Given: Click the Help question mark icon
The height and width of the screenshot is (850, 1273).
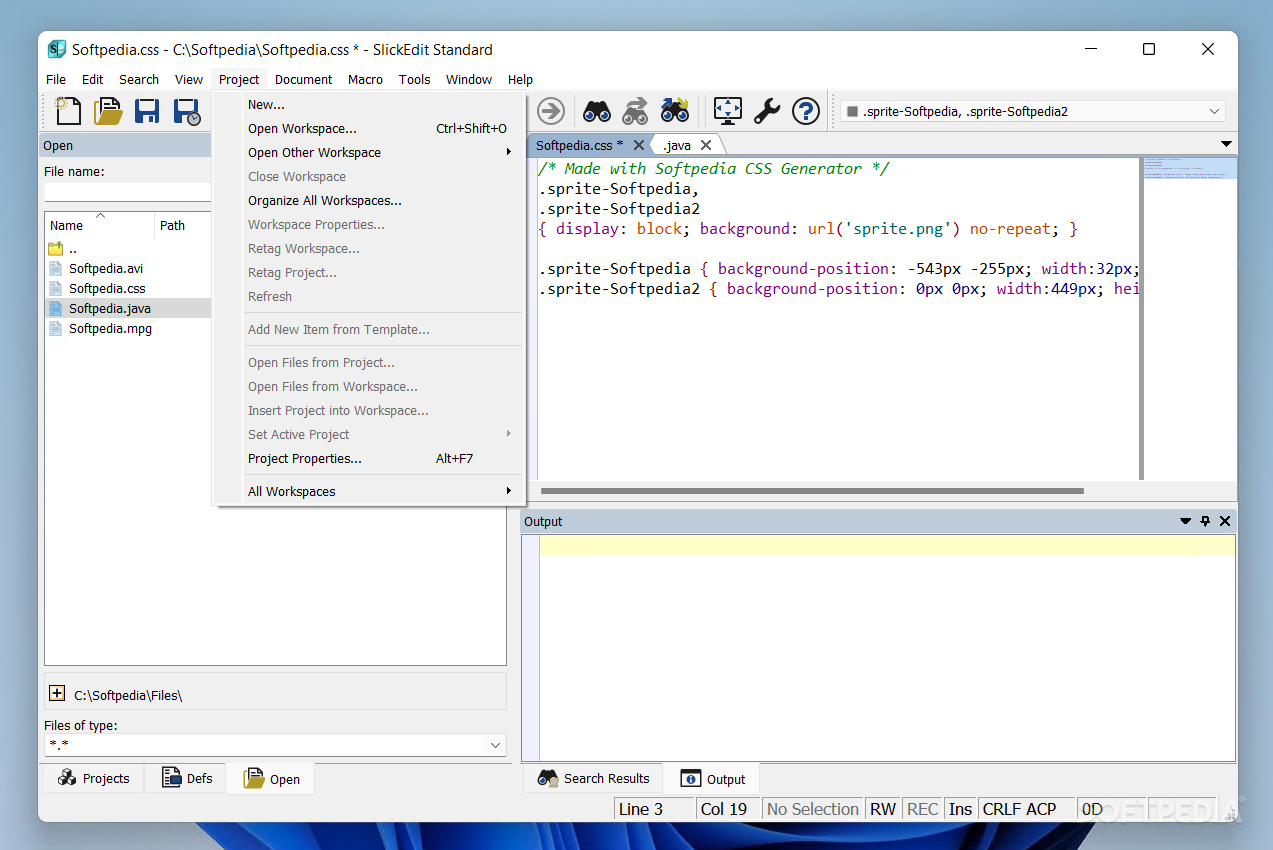Looking at the screenshot, I should (806, 111).
